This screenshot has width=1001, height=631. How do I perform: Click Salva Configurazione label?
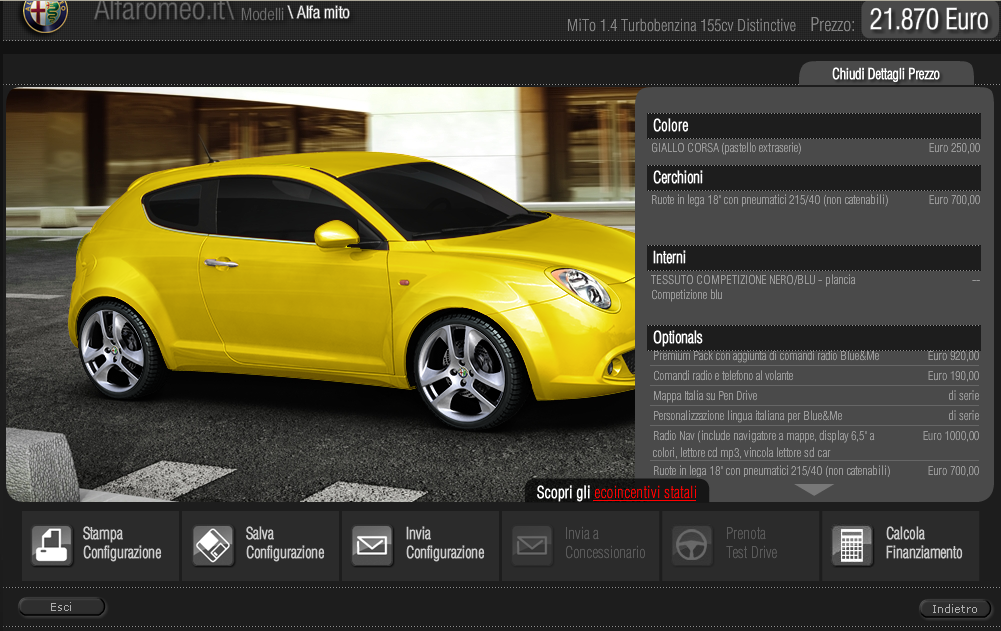tap(285, 543)
